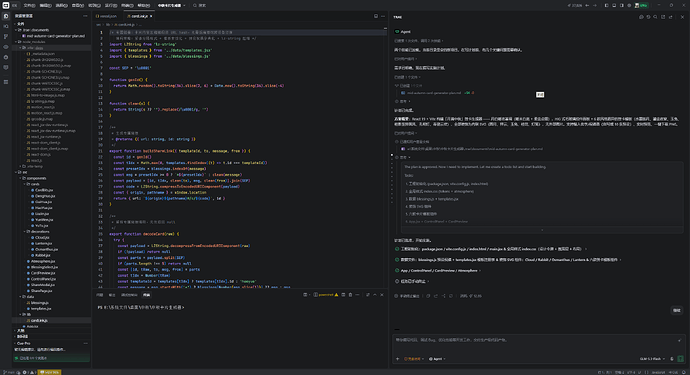Viewport: 690px width, 375px height.
Task: Open chat history icon in TRAE panel
Action: click(x=648, y=17)
